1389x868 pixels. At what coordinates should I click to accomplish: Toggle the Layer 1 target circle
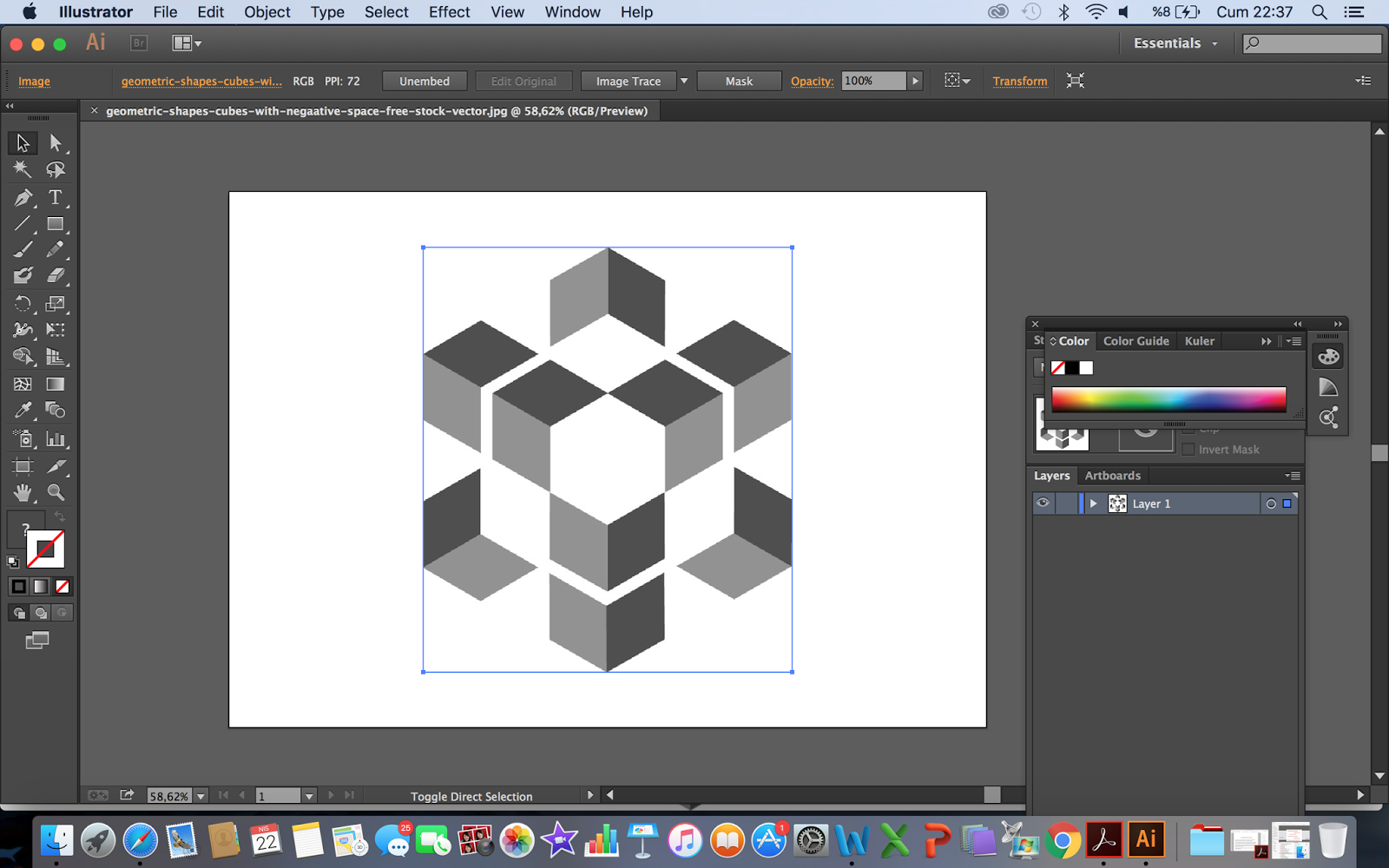point(1271,503)
